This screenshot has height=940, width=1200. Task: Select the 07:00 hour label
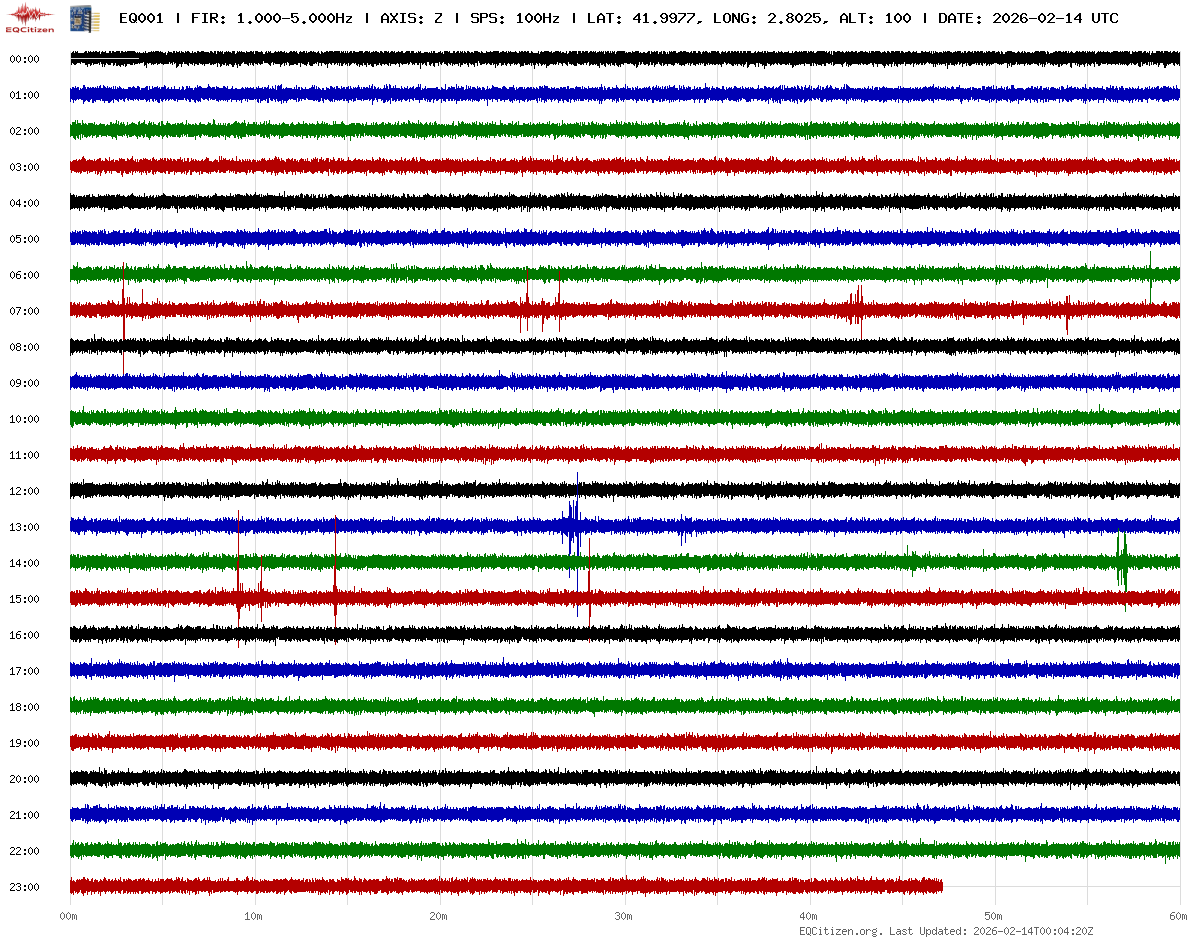[24, 311]
